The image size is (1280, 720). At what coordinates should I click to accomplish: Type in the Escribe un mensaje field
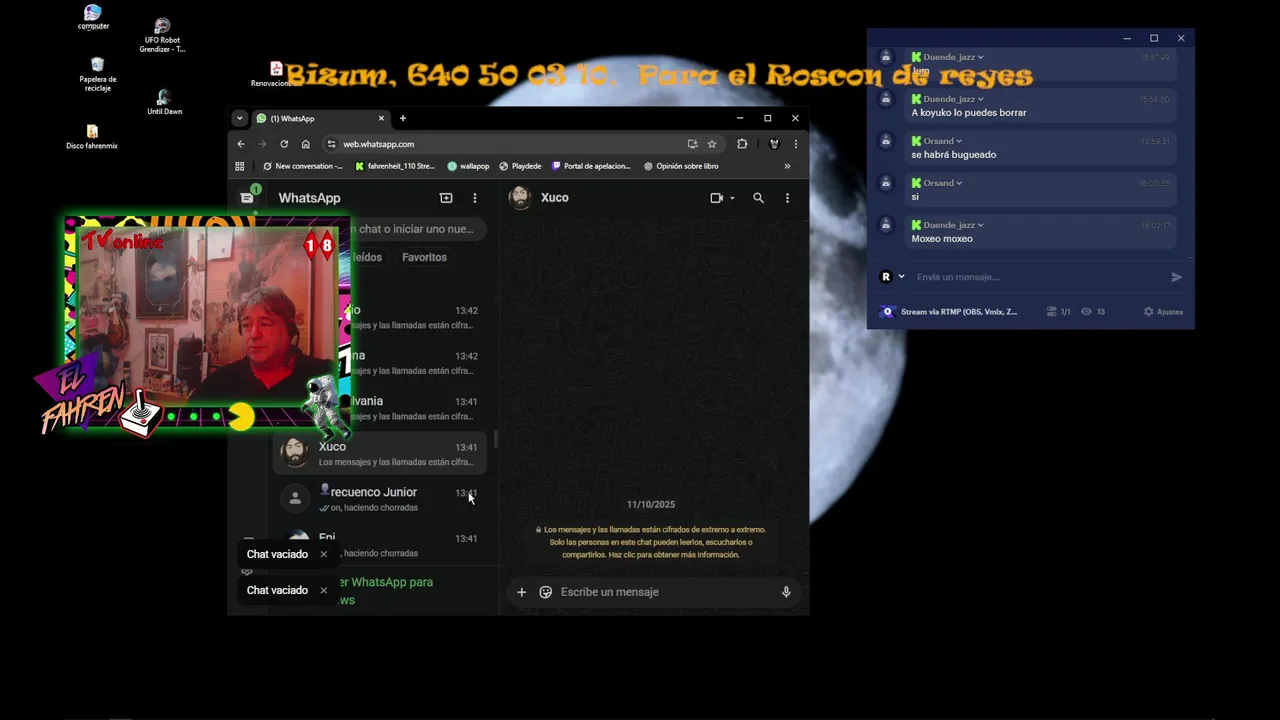coord(665,592)
